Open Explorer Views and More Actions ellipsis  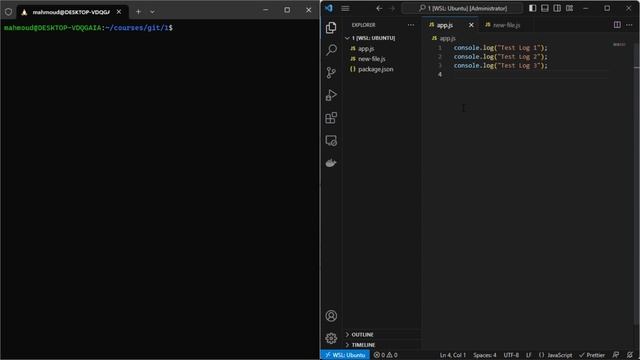click(x=411, y=25)
